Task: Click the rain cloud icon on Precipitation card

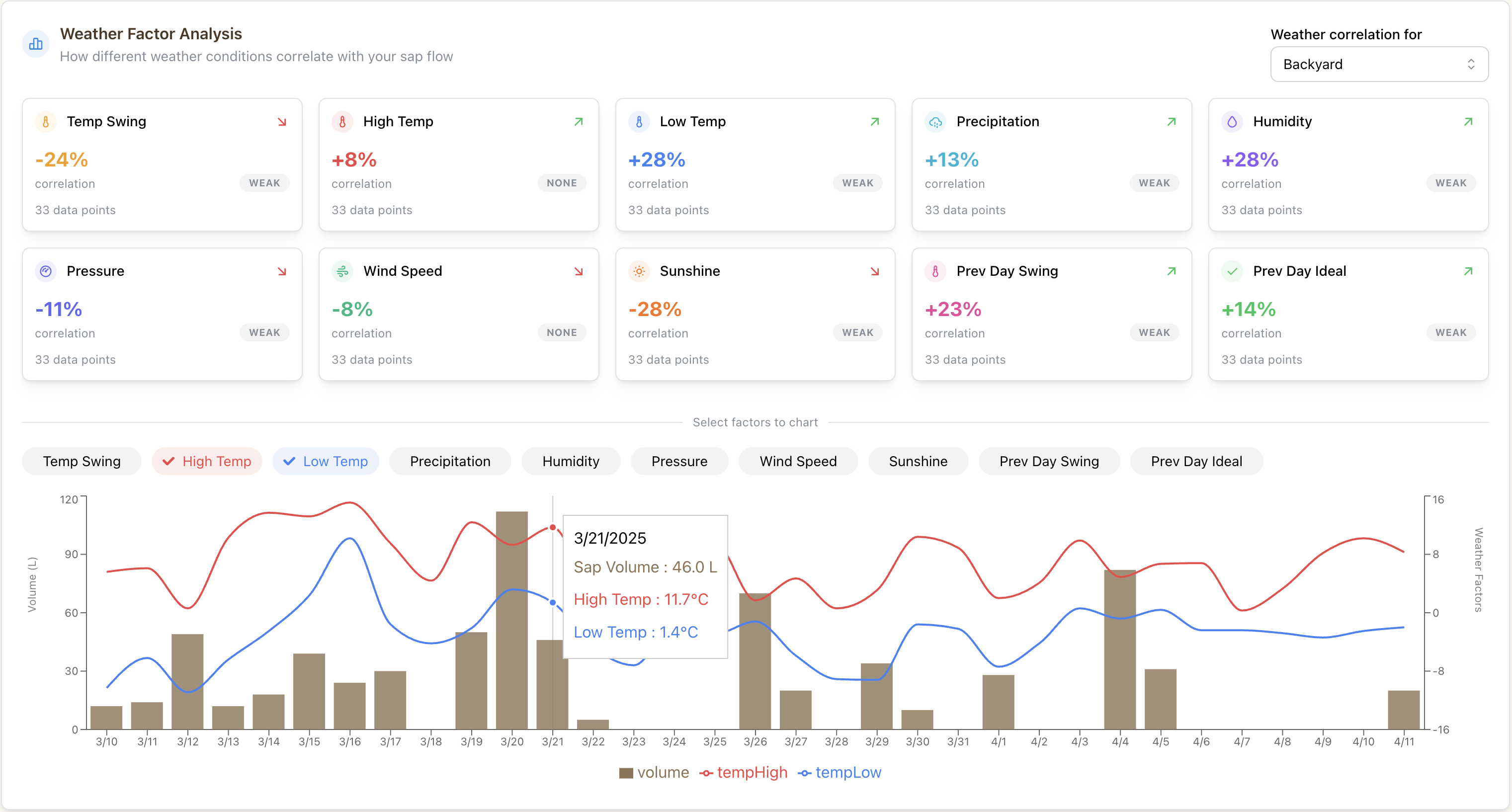Action: pos(935,121)
